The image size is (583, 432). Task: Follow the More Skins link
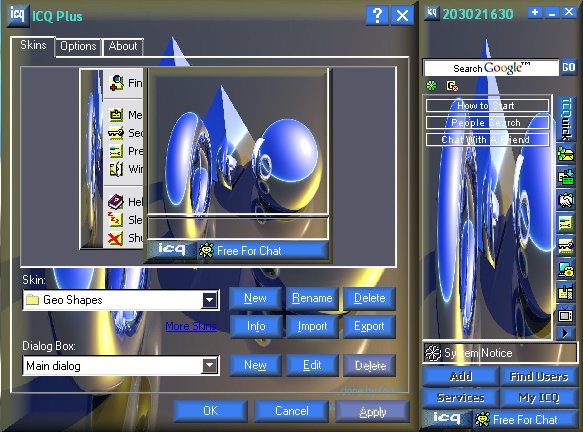191,326
